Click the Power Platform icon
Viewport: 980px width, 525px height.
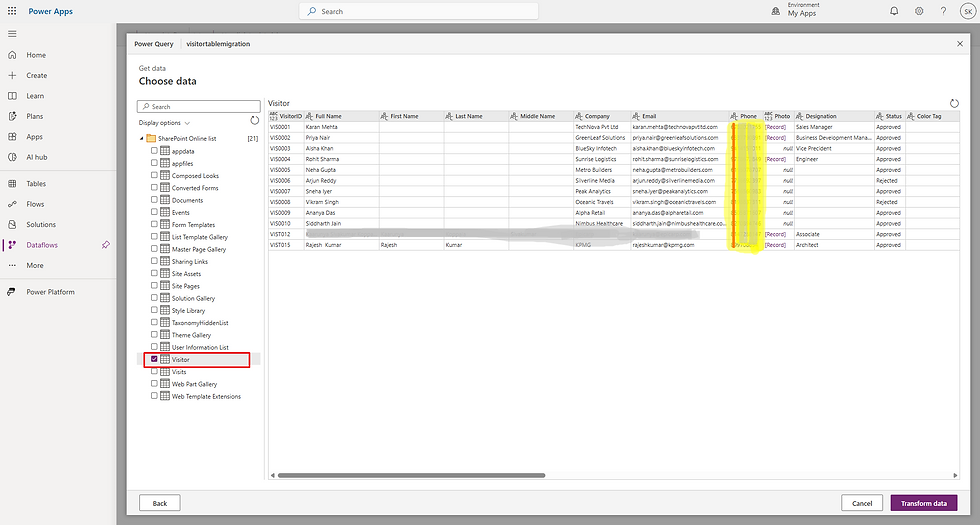pos(11,292)
